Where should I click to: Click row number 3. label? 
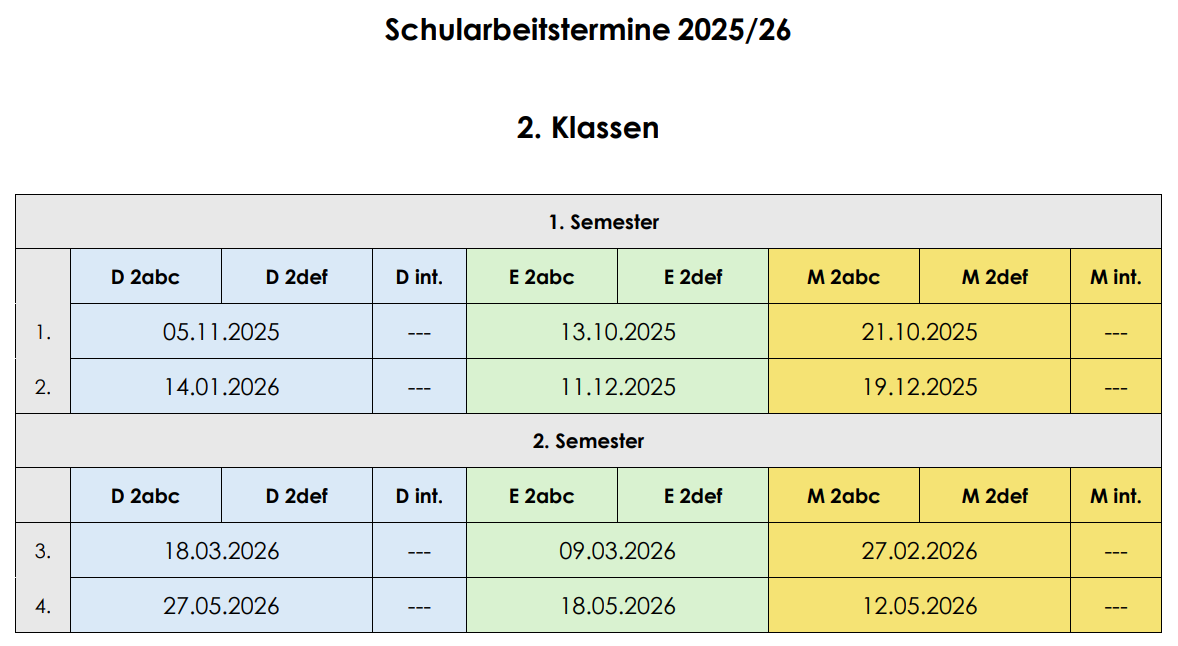click(43, 551)
